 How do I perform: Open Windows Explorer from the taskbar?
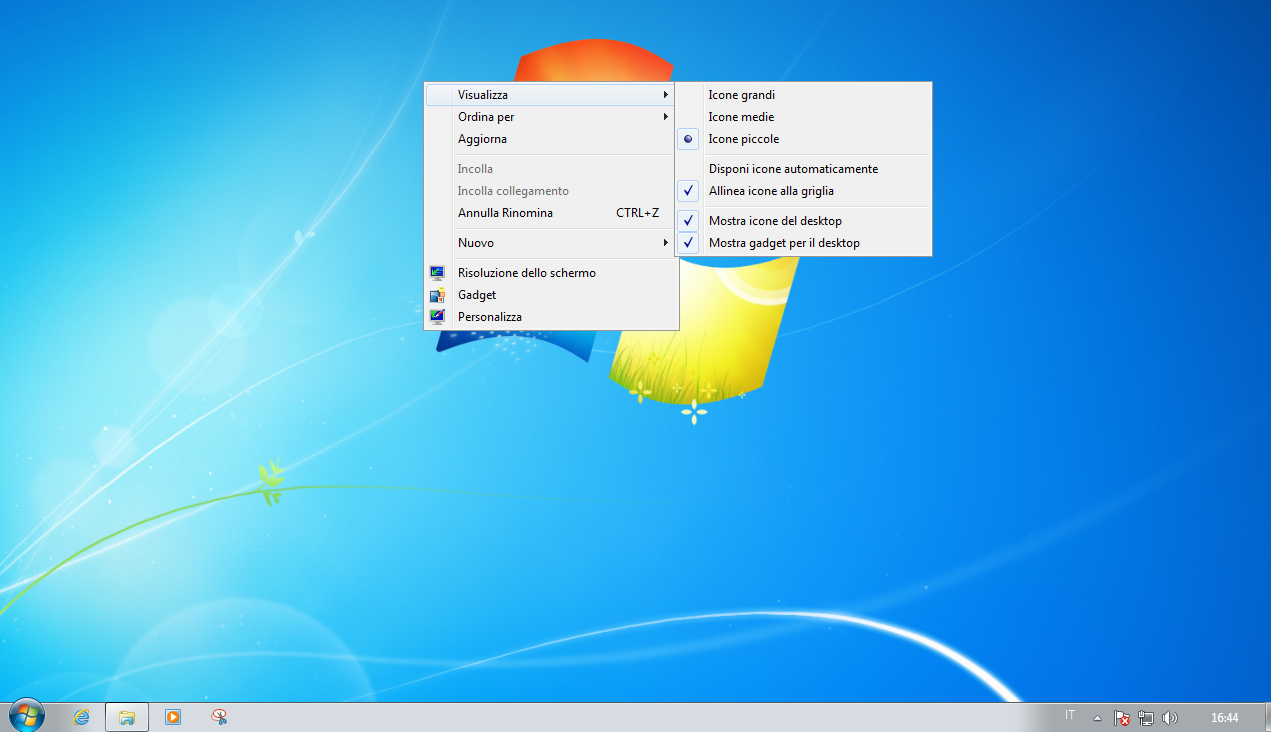point(127,717)
